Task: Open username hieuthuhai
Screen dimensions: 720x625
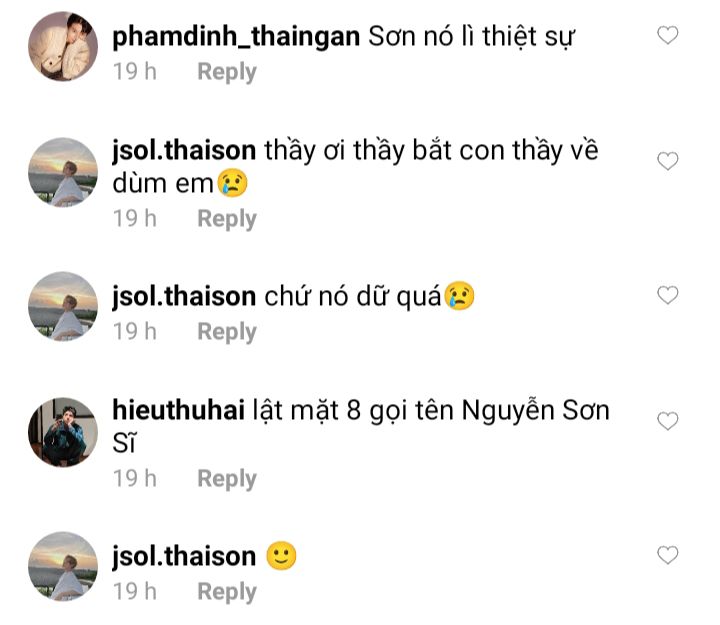Action: [x=178, y=410]
